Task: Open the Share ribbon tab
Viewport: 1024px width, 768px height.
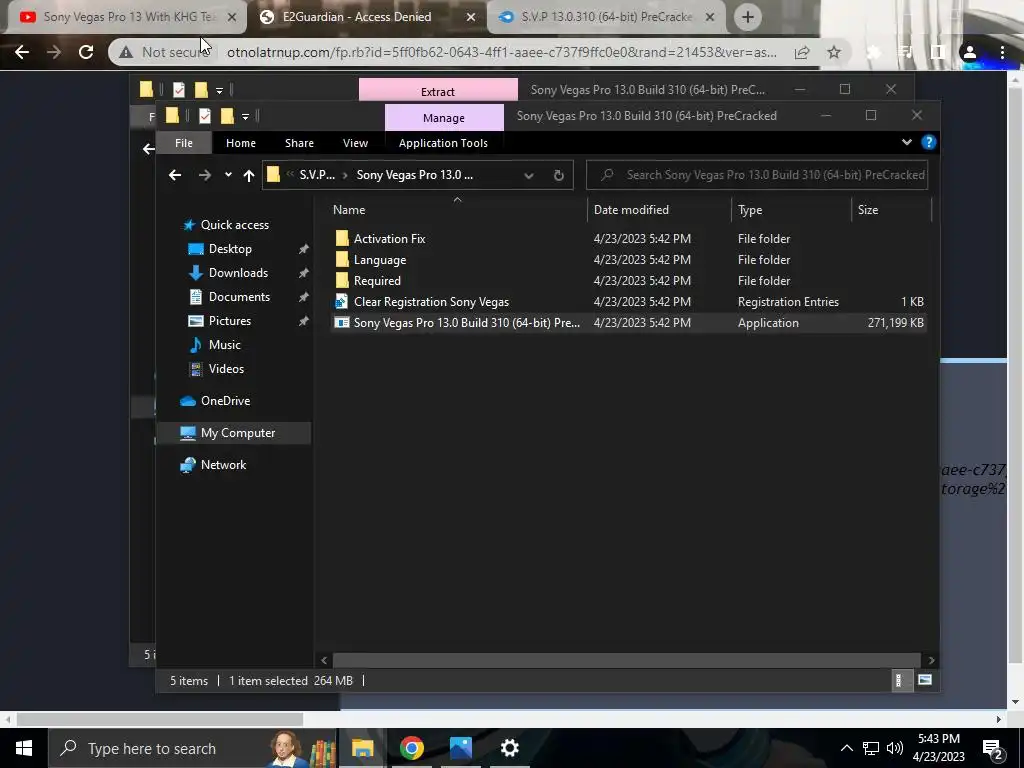Action: coord(299,143)
